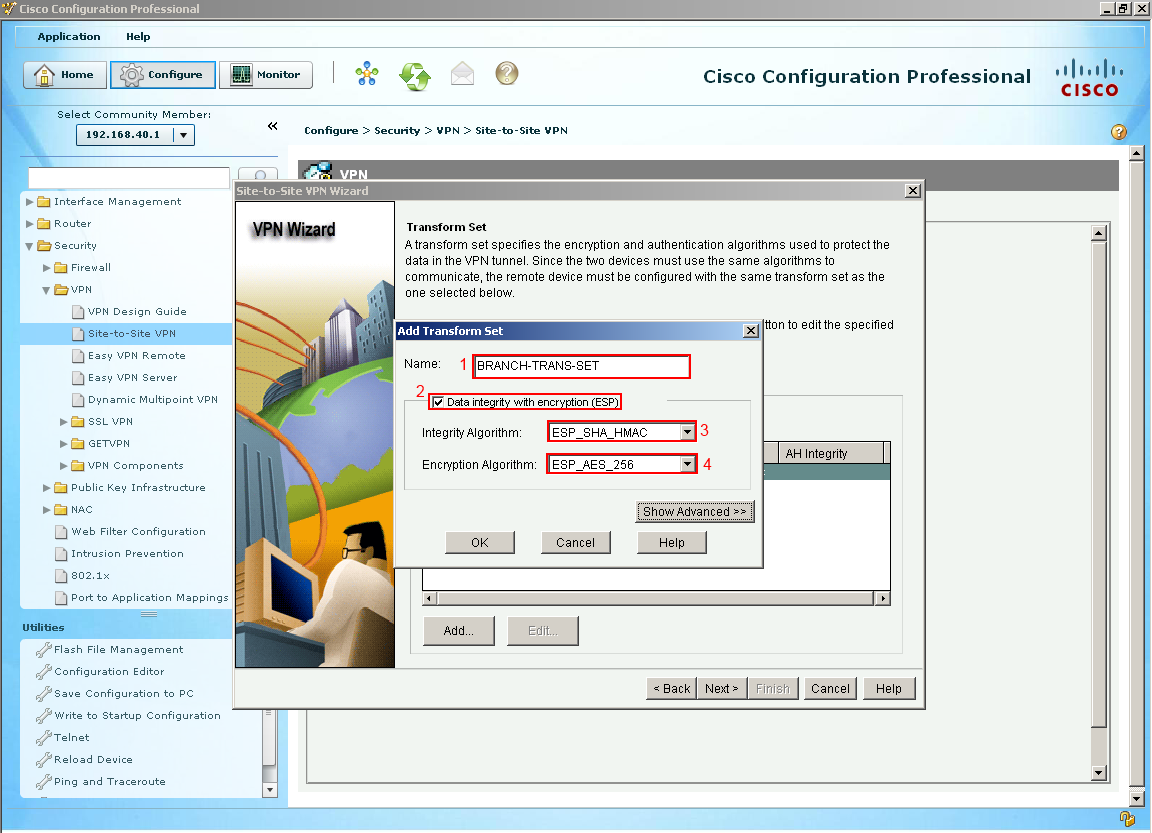This screenshot has width=1152, height=833.
Task: Click transform set list right scroll arrow
Action: [883, 599]
